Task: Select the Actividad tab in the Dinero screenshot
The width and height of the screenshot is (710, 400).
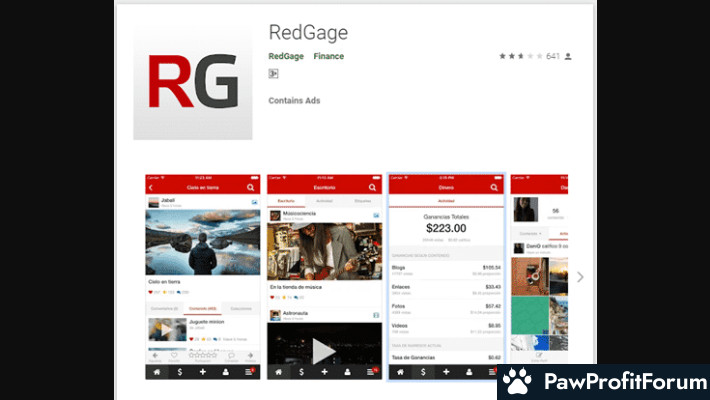Action: tap(446, 201)
